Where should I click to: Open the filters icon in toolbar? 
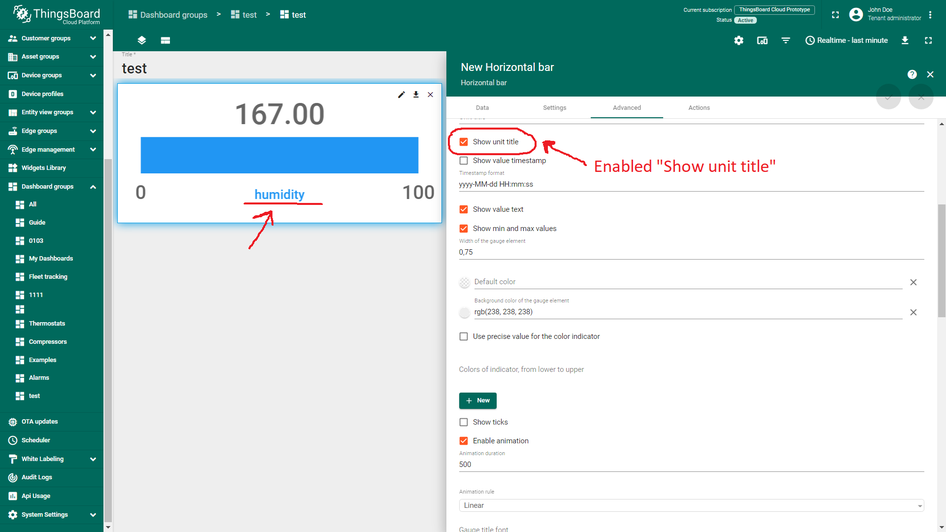pyautogui.click(x=786, y=40)
